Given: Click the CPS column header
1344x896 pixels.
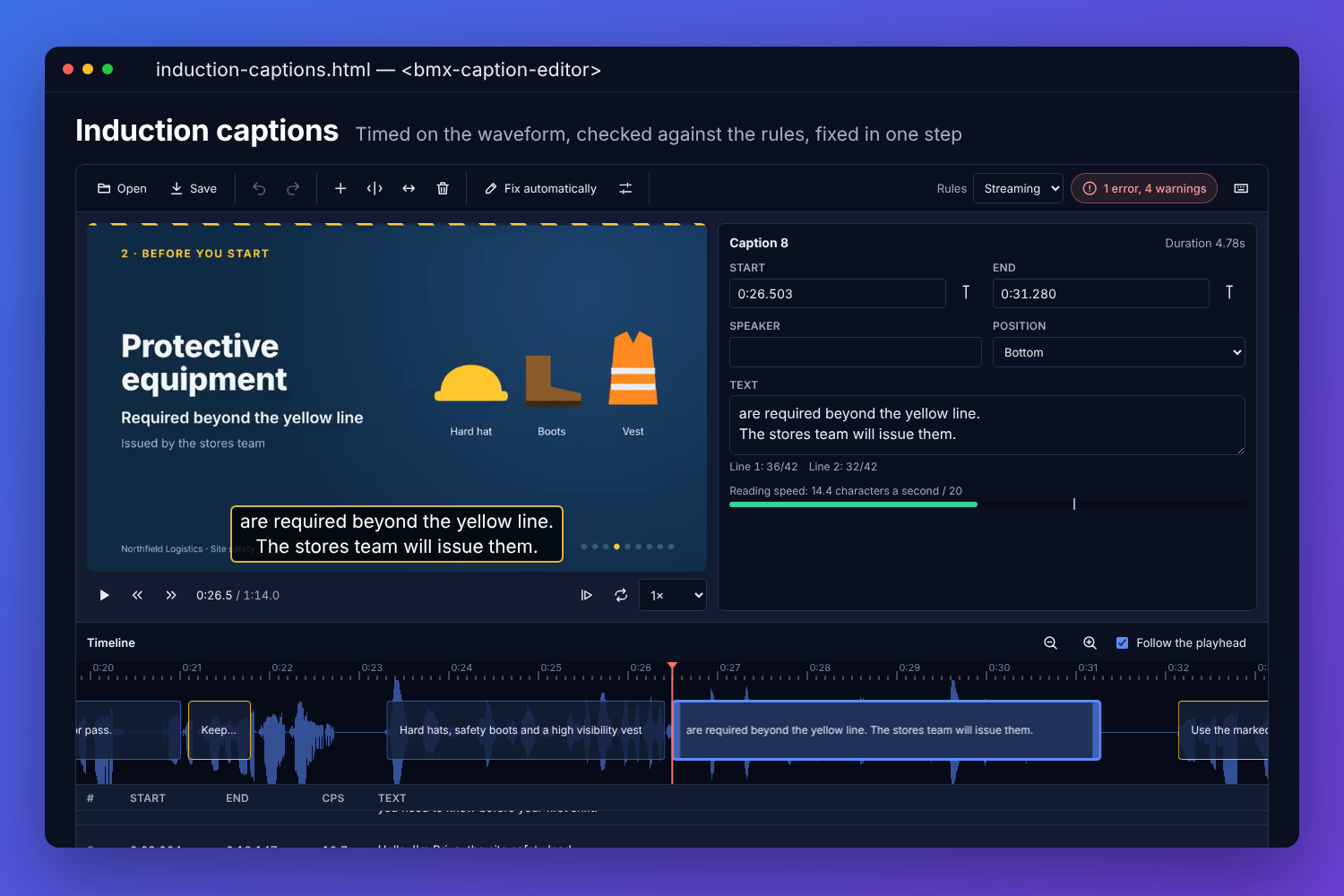Looking at the screenshot, I should (333, 798).
